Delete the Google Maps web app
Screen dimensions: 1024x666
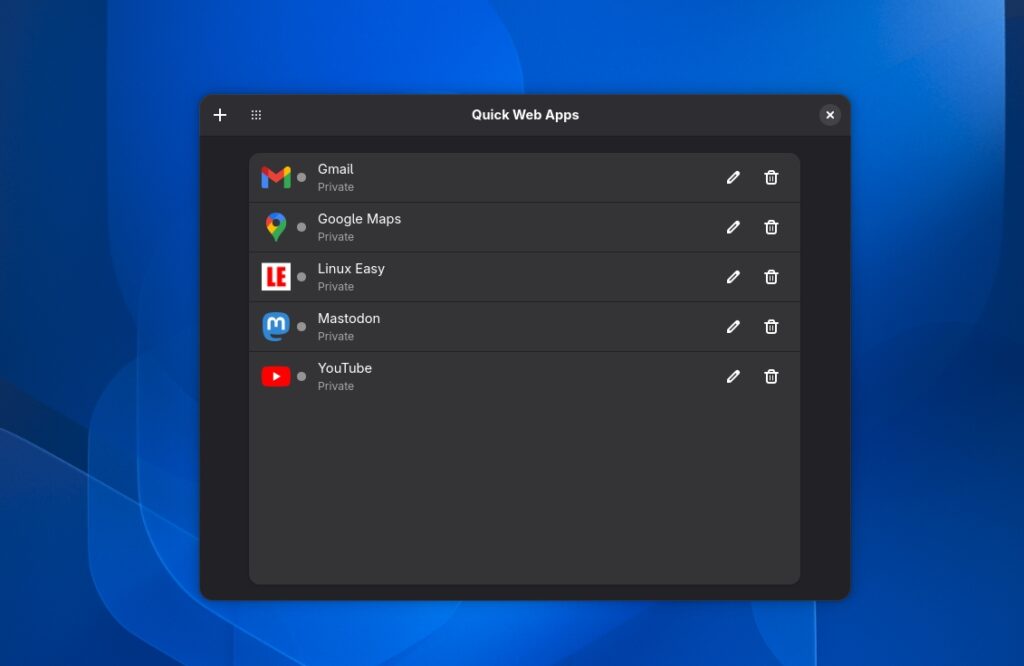[771, 227]
